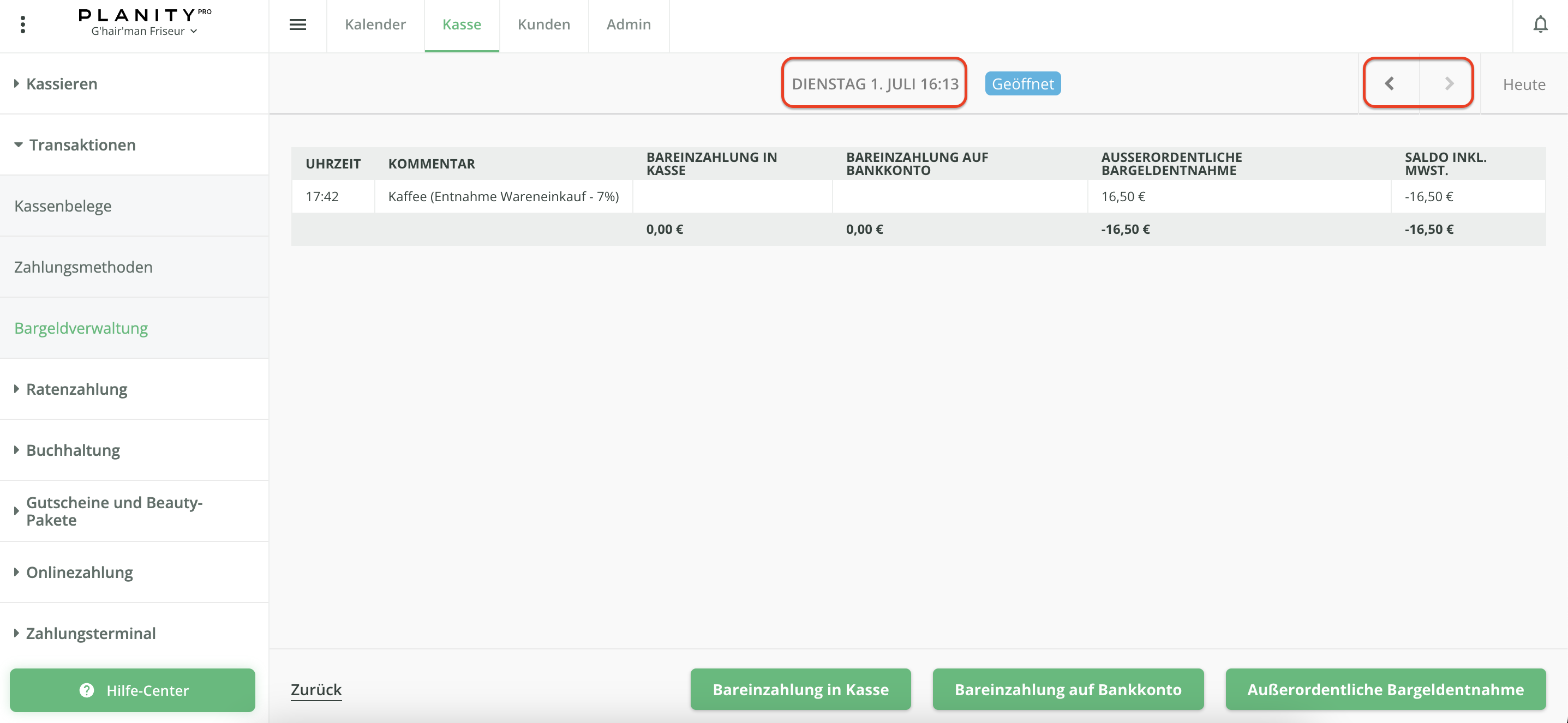Switch to the Kalender tab
Image resolution: width=1568 pixels, height=723 pixels.
[375, 25]
